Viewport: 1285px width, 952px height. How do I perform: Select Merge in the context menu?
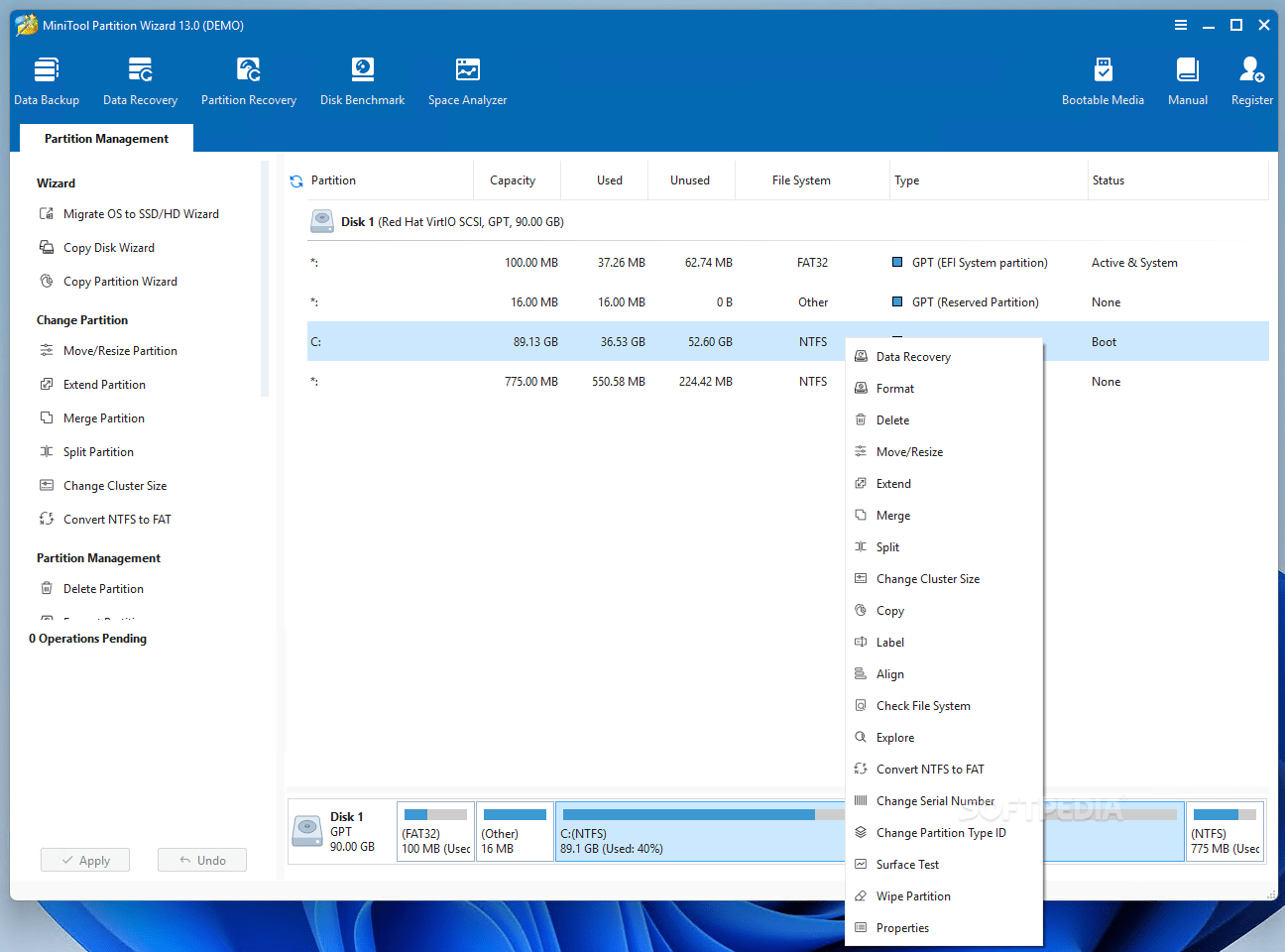[x=944, y=516]
